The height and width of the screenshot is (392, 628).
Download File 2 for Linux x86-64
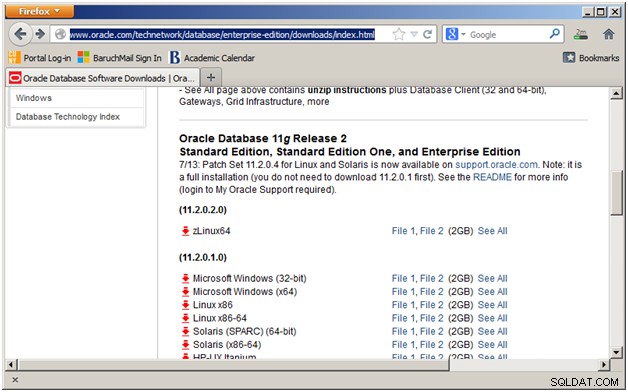[x=432, y=318]
